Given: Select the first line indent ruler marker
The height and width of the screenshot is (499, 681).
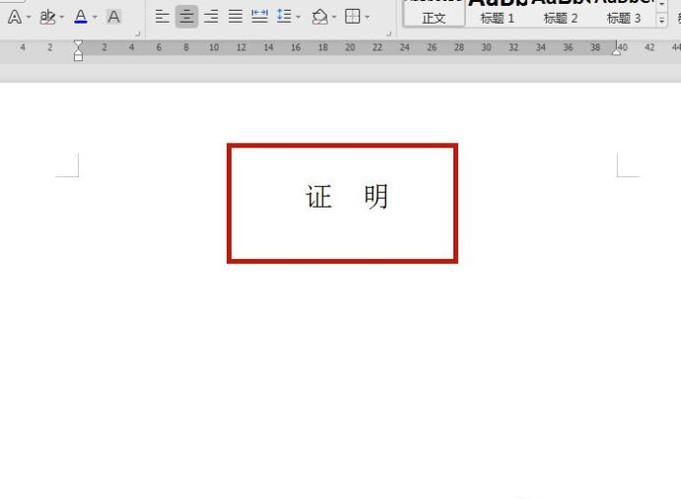Looking at the screenshot, I should coord(78,43).
